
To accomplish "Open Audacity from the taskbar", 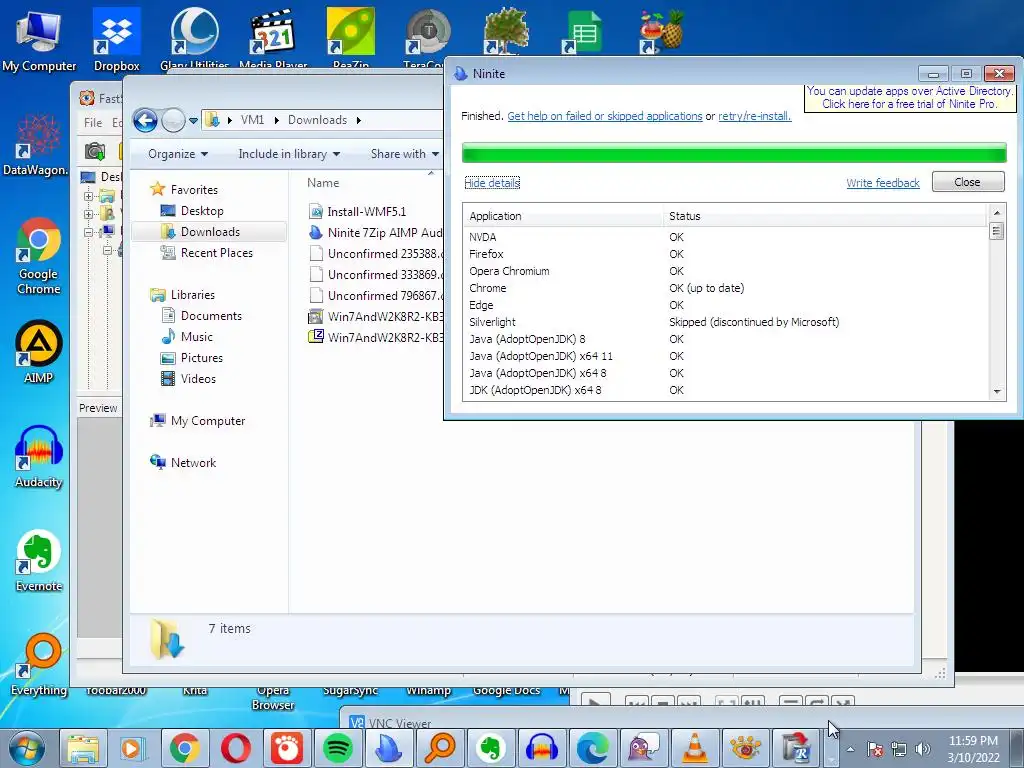I will coord(541,748).
